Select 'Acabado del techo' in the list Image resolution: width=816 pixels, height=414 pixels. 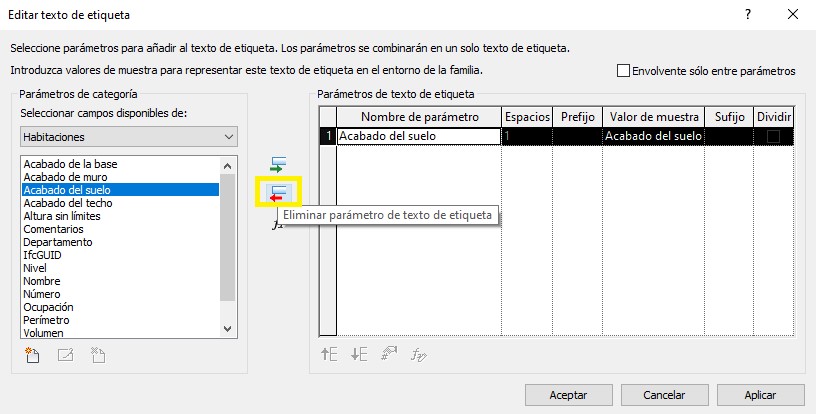tap(67, 203)
